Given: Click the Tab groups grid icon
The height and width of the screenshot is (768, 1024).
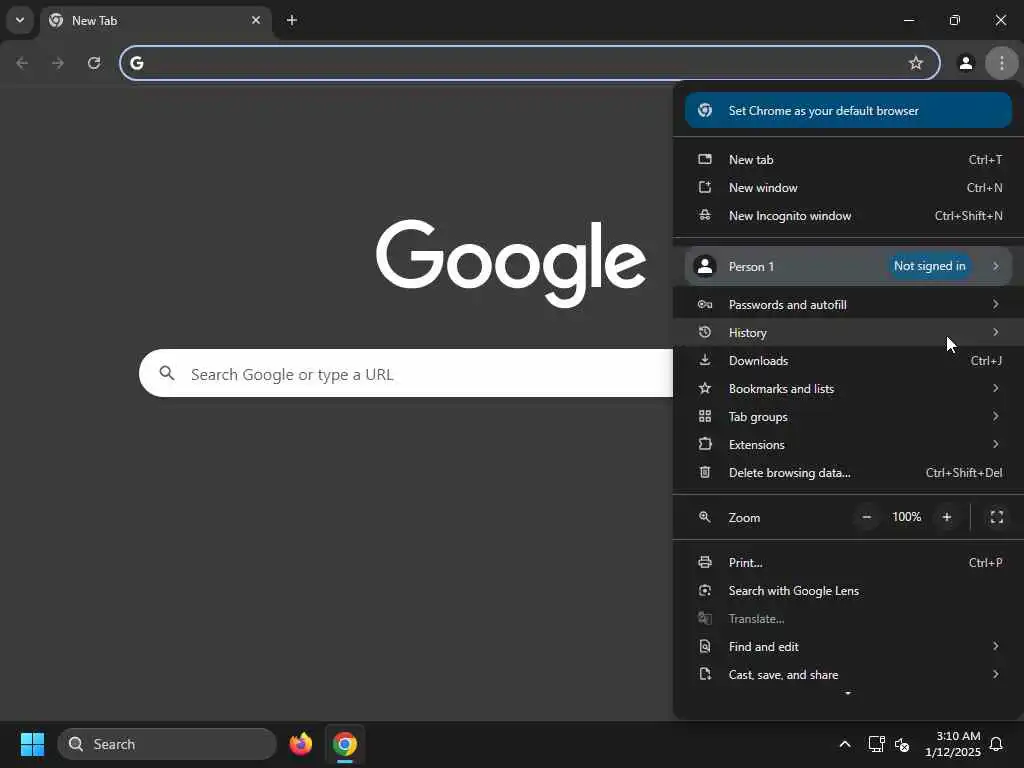Looking at the screenshot, I should pos(705,417).
